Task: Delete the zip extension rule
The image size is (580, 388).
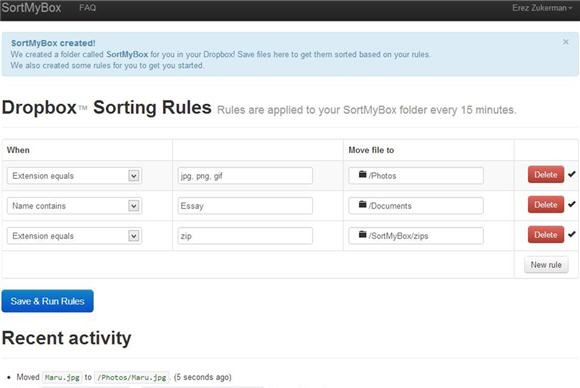Action: tap(546, 235)
